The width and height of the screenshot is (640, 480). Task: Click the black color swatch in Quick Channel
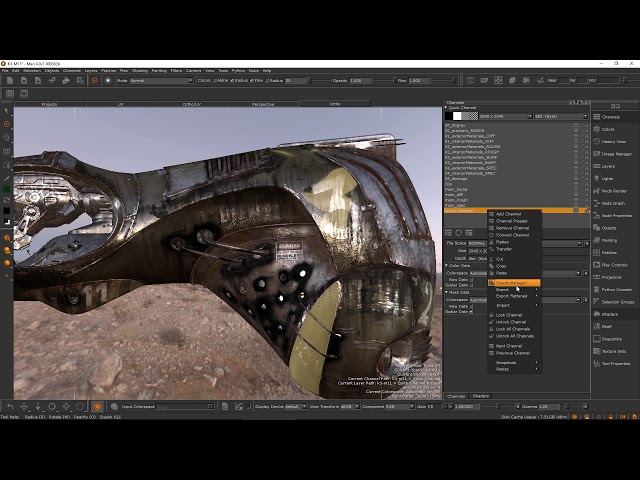click(x=449, y=116)
